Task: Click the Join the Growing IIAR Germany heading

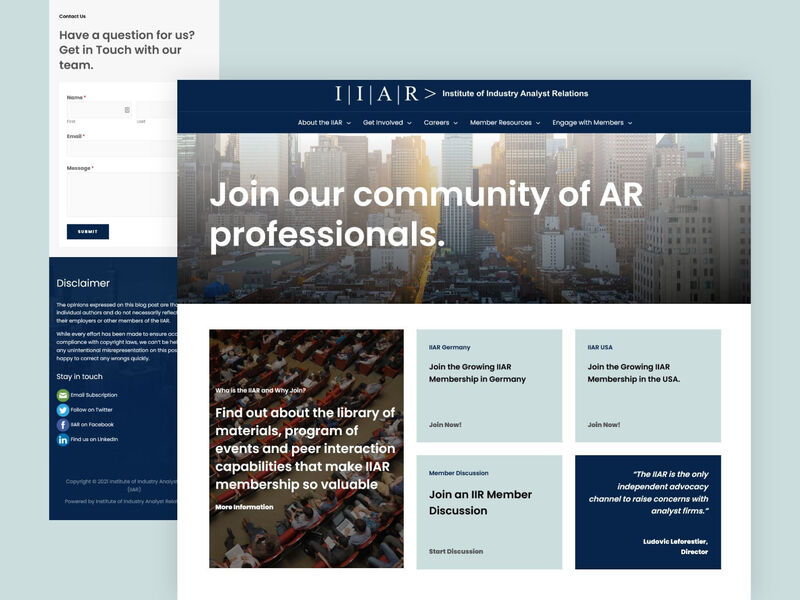Action: pos(477,373)
